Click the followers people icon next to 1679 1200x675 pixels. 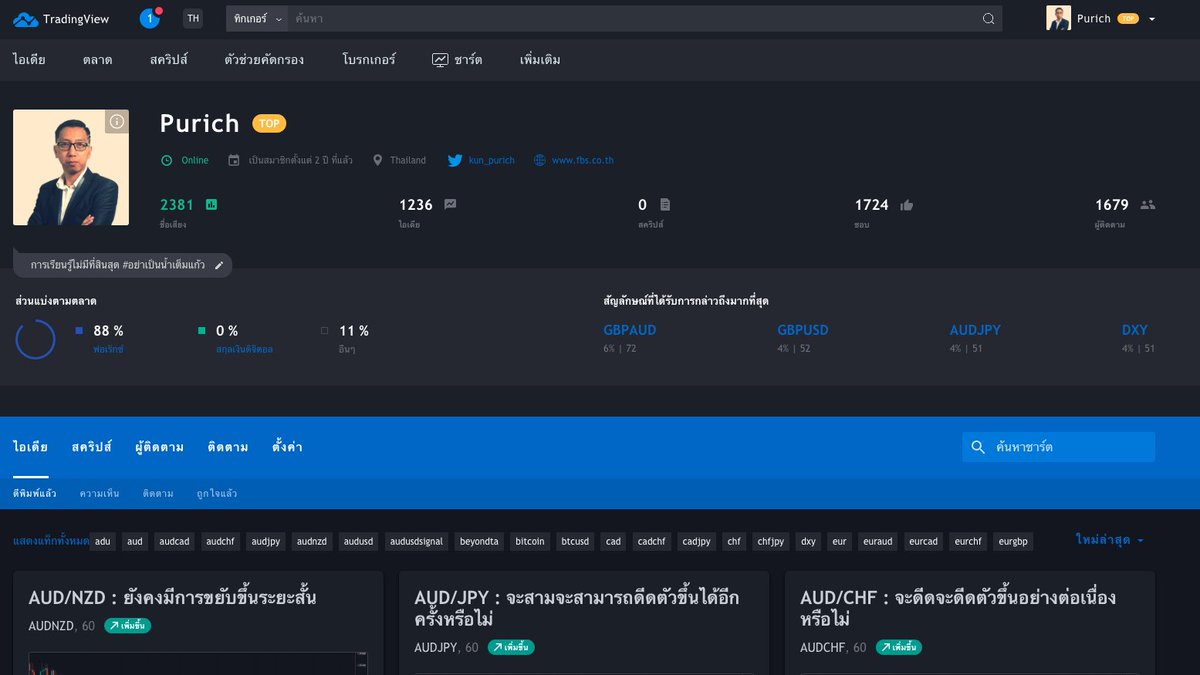[x=1147, y=204]
